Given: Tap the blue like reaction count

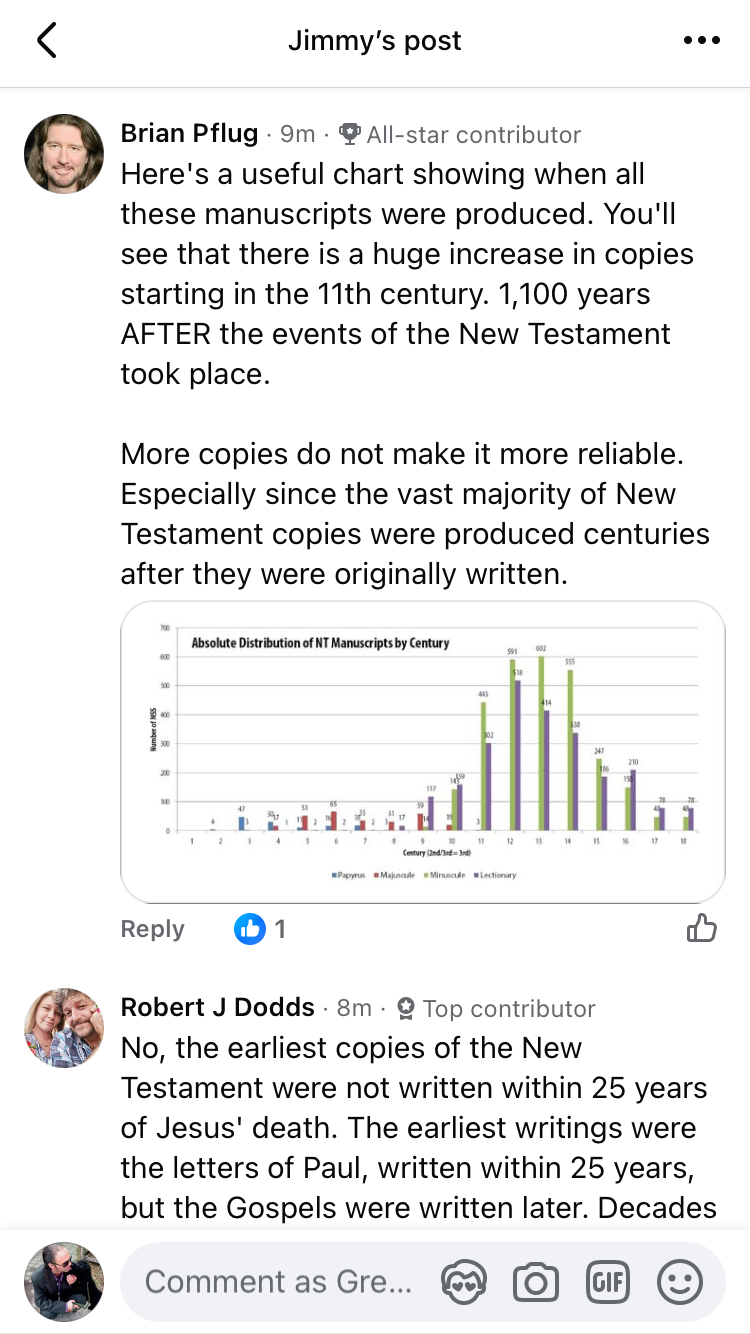Looking at the screenshot, I should pos(261,929).
